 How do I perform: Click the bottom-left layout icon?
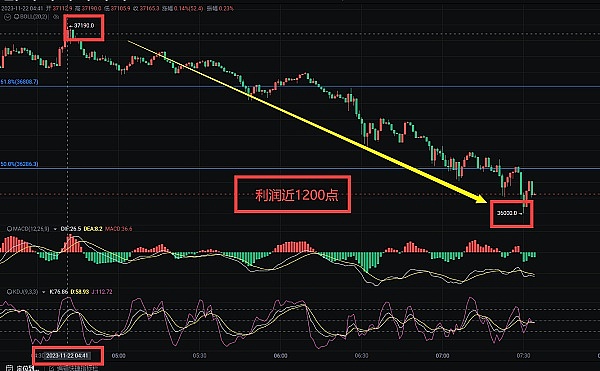click(9, 368)
